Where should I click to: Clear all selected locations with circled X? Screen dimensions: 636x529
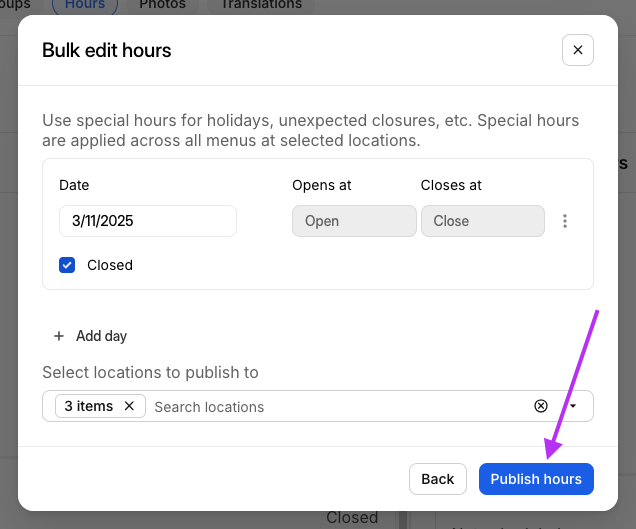tap(541, 406)
